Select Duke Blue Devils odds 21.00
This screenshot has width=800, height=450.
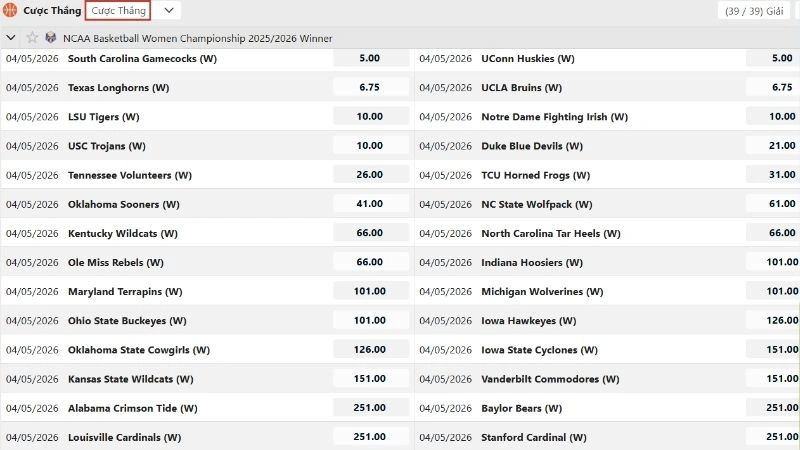[773, 145]
